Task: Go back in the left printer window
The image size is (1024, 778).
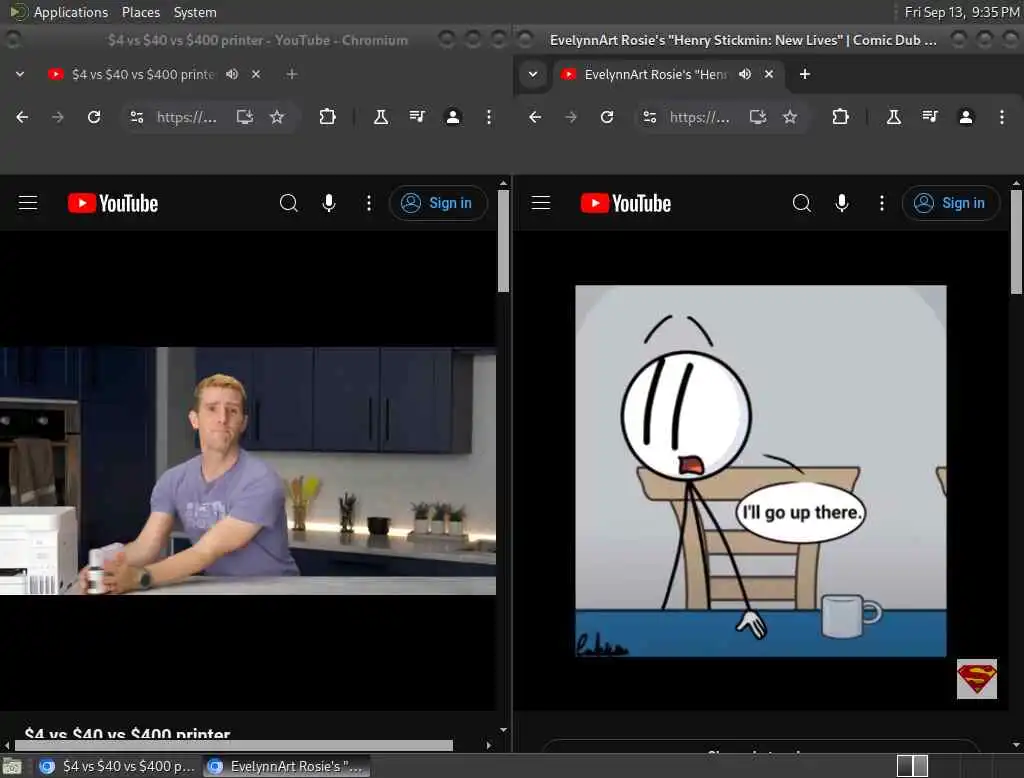Action: (22, 117)
